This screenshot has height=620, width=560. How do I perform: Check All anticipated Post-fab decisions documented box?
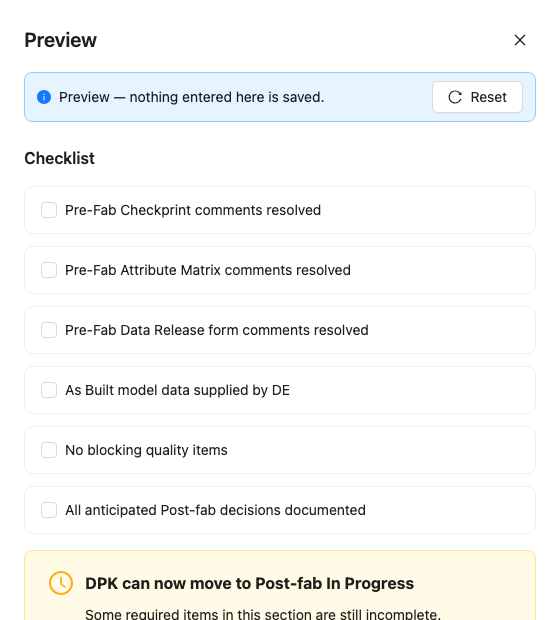click(49, 510)
